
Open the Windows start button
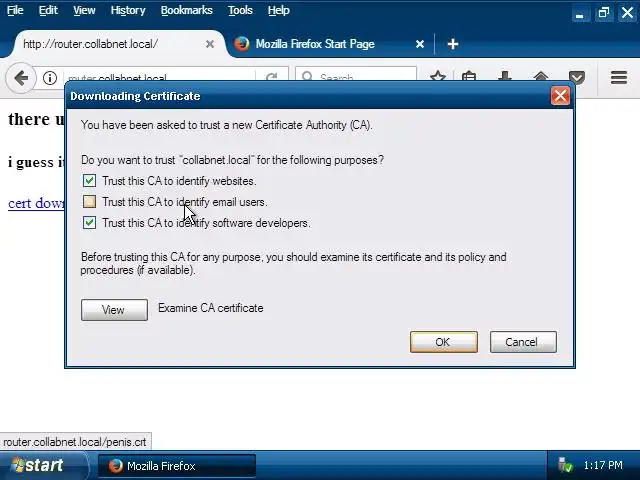pyautogui.click(x=44, y=465)
